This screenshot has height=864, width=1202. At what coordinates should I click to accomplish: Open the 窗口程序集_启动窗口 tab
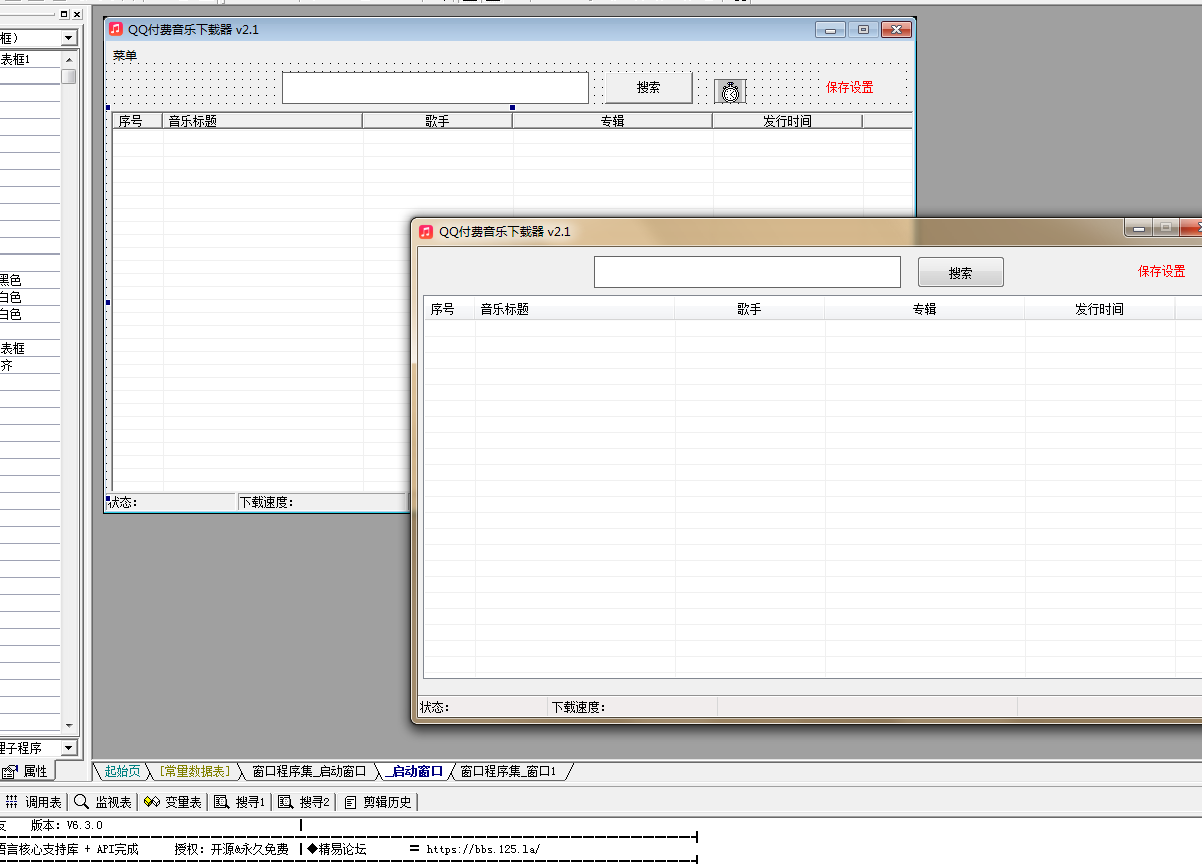click(307, 771)
